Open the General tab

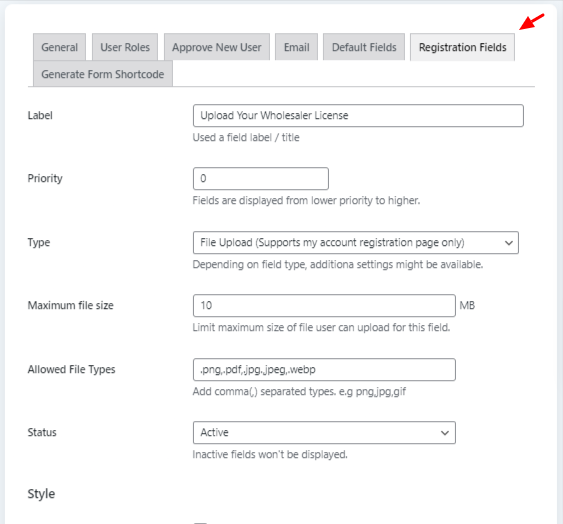coord(59,47)
